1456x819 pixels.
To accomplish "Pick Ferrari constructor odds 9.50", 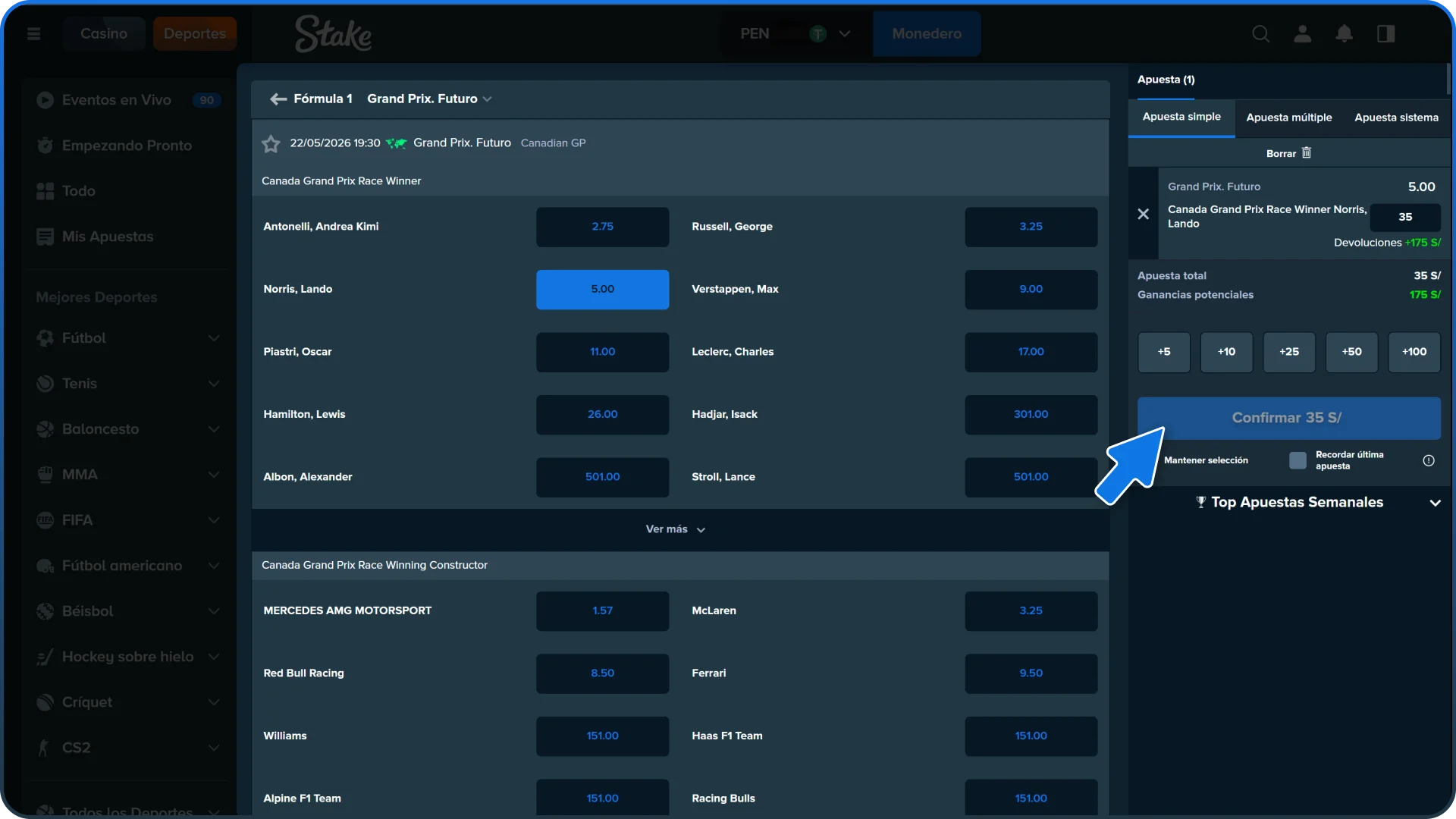I will pyautogui.click(x=1031, y=673).
